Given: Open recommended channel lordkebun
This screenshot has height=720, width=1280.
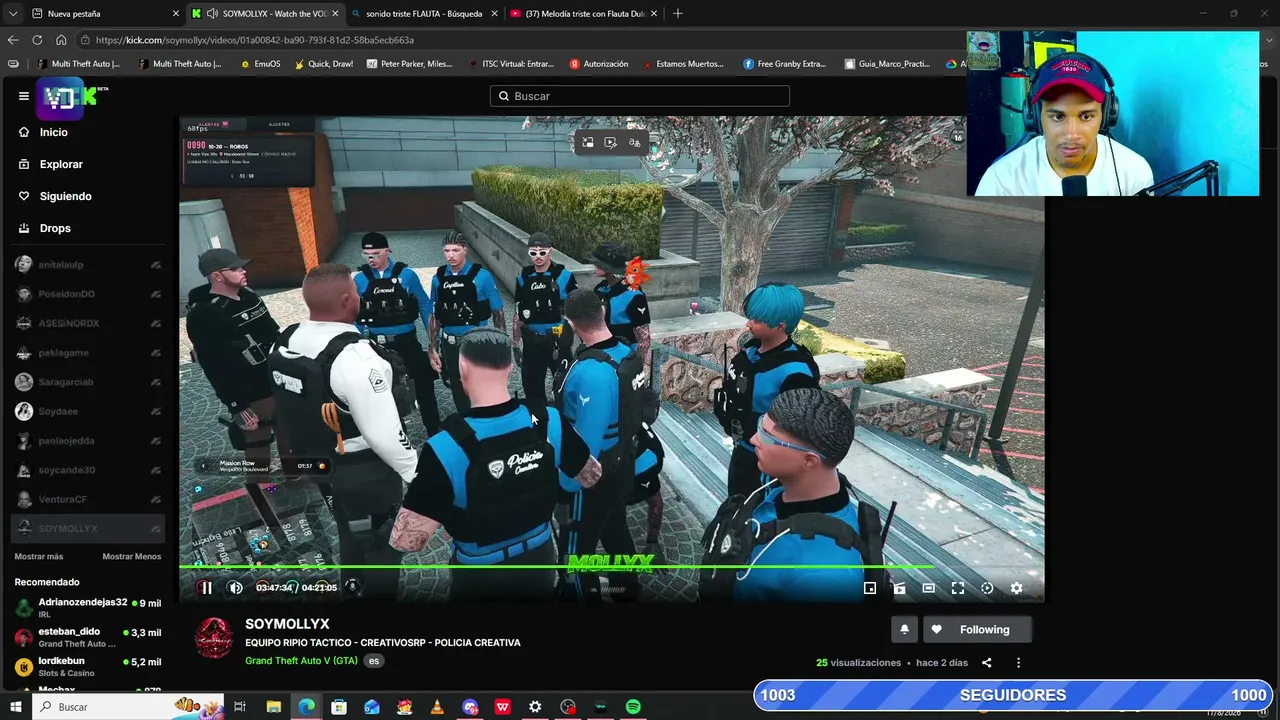Looking at the screenshot, I should click(88, 666).
